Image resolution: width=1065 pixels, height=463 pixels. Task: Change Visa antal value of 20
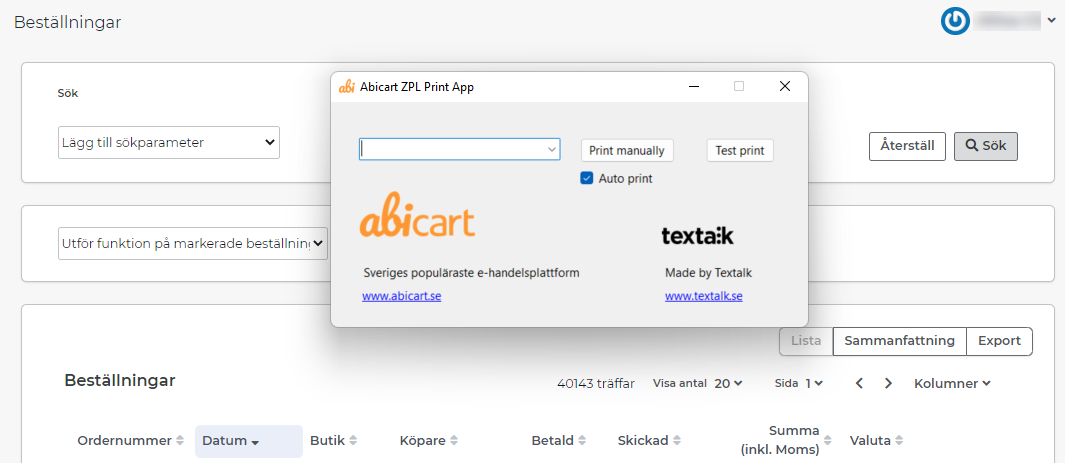[x=728, y=383]
